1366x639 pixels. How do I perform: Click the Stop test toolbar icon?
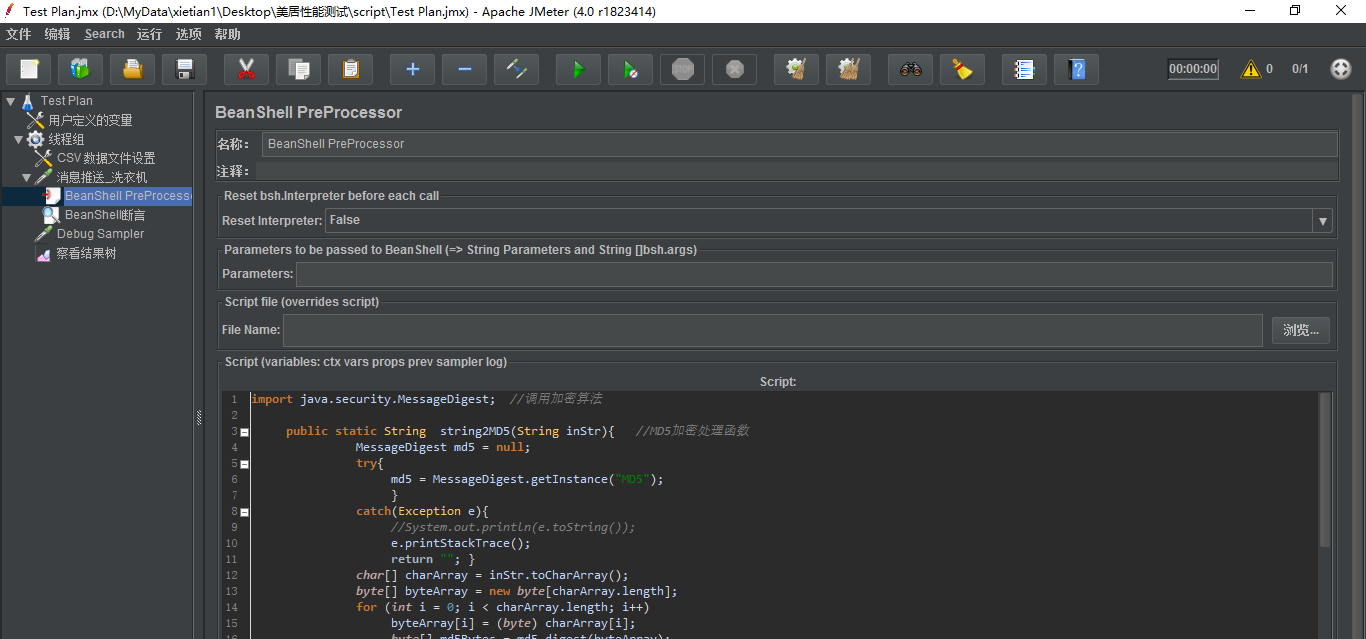click(682, 69)
